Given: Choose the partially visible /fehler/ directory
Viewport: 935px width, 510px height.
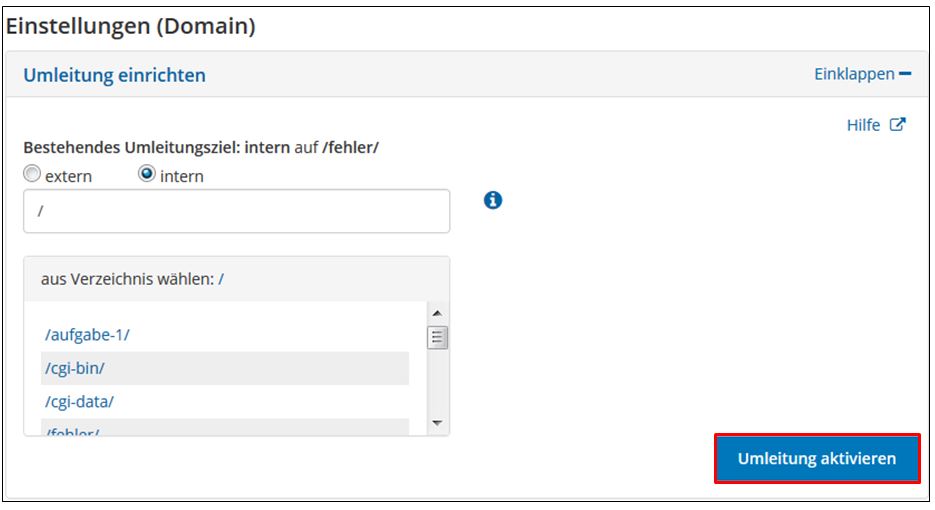Looking at the screenshot, I should pos(72,431).
